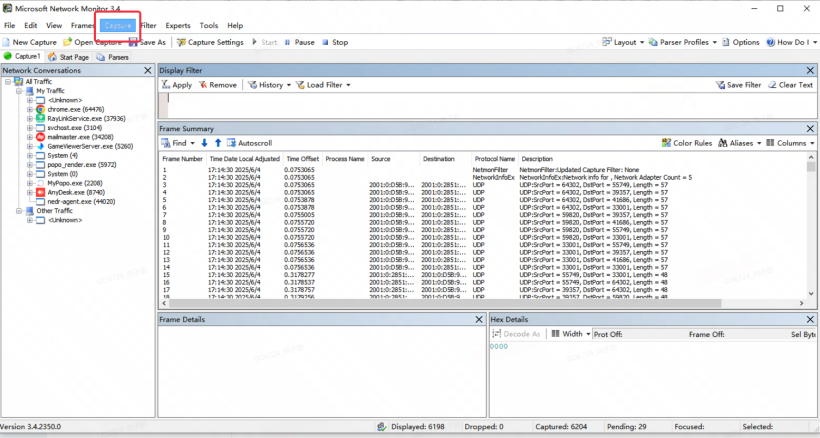The height and width of the screenshot is (438, 820).
Task: Open the Capture menu
Action: [x=118, y=25]
